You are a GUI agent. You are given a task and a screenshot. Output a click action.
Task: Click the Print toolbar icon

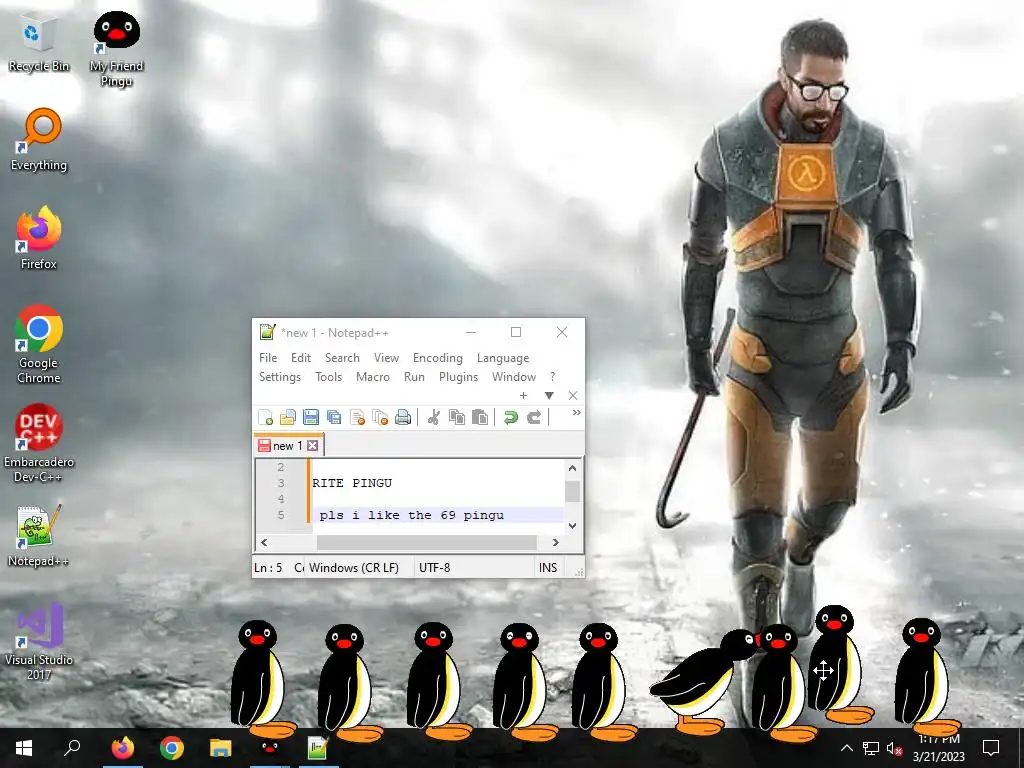[x=403, y=417]
